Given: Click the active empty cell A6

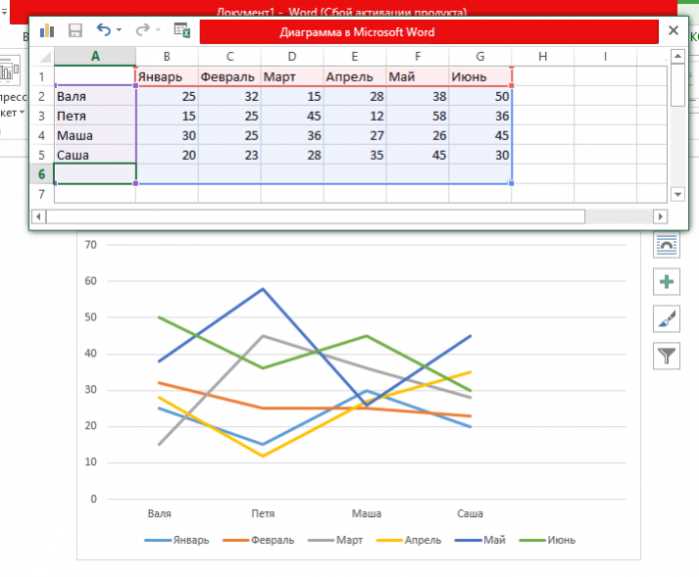Looking at the screenshot, I should (x=95, y=174).
